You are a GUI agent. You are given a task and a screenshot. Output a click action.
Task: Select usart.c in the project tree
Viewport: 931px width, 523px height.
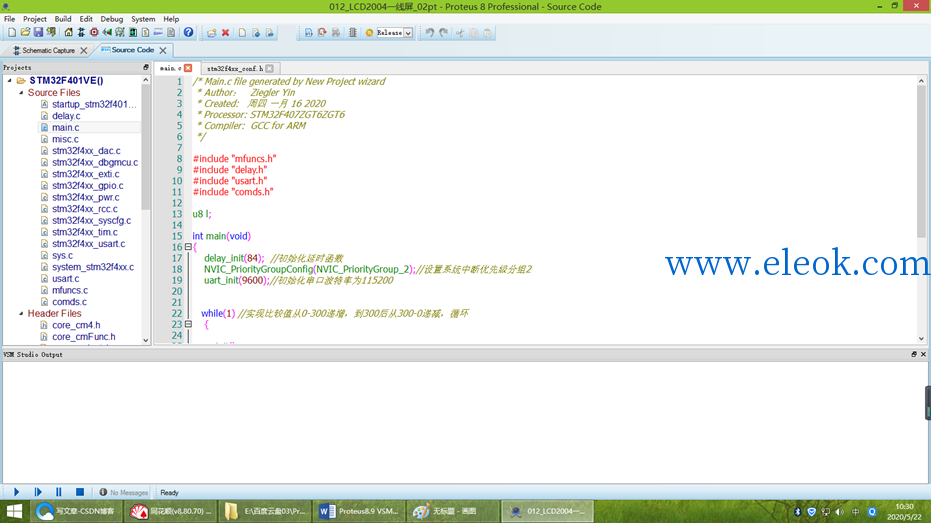[x=65, y=278]
